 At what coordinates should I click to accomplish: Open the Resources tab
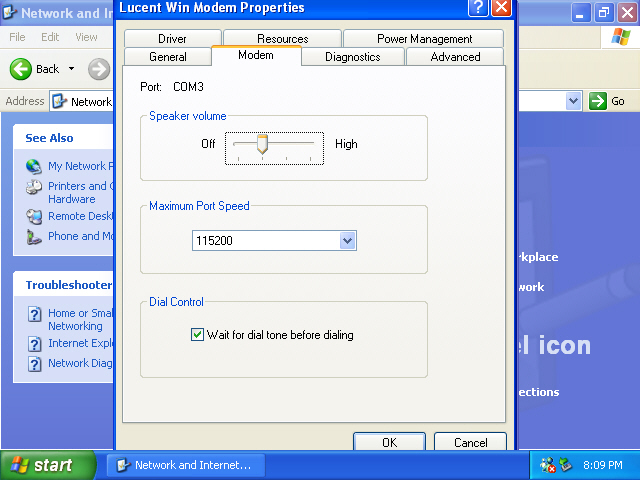click(x=282, y=38)
